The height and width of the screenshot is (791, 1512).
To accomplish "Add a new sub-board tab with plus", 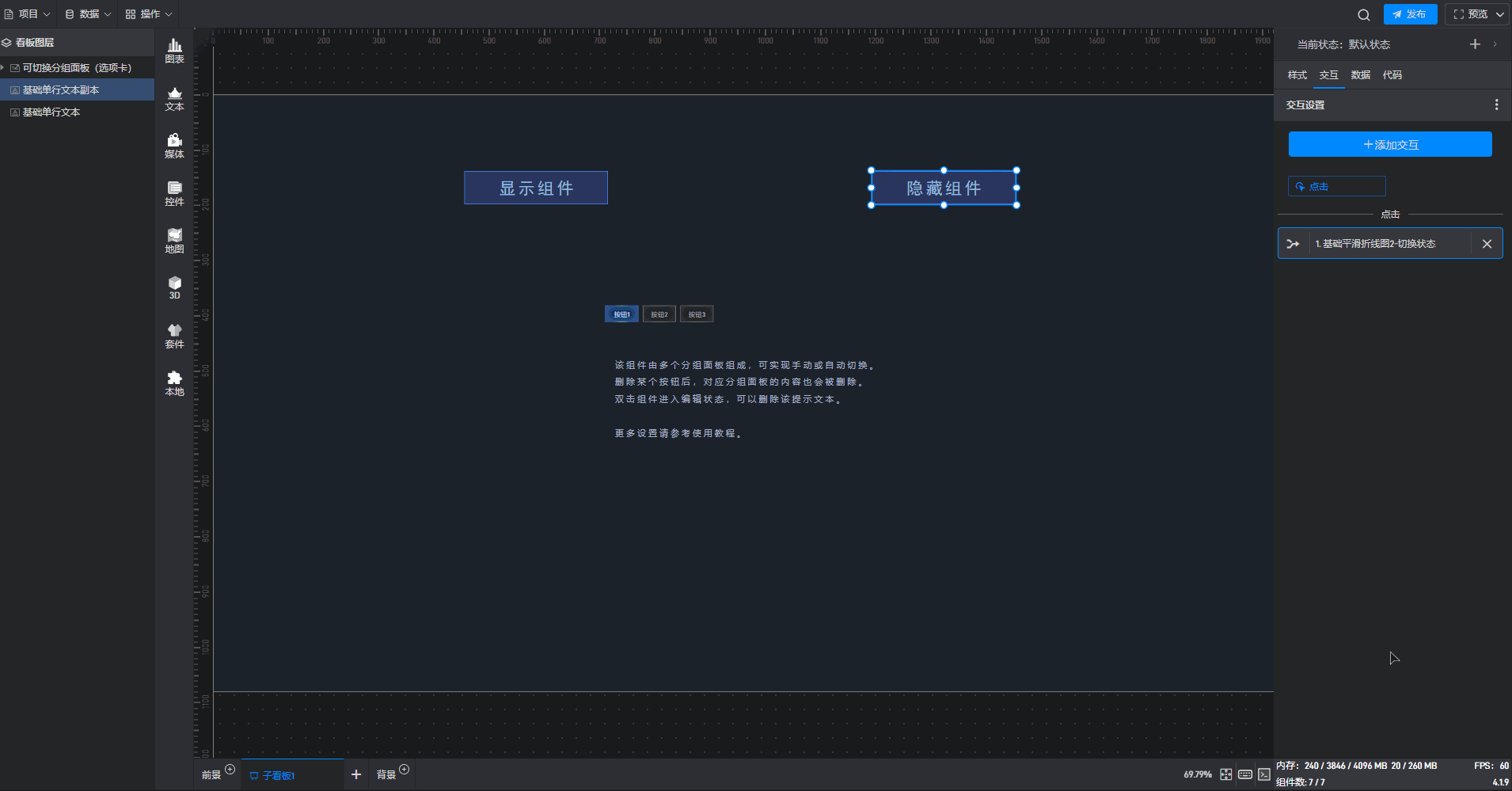I will pos(356,774).
